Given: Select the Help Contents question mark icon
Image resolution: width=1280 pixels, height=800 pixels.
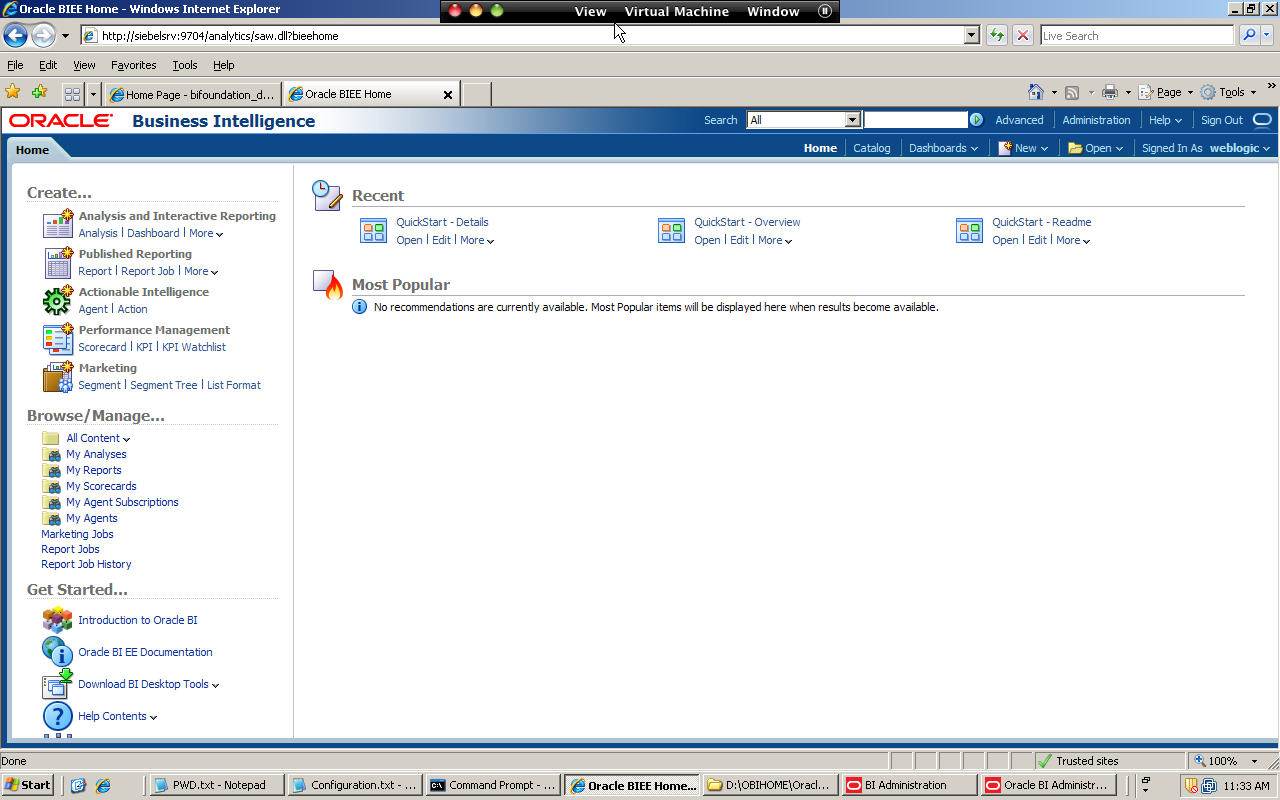Looking at the screenshot, I should [57, 716].
